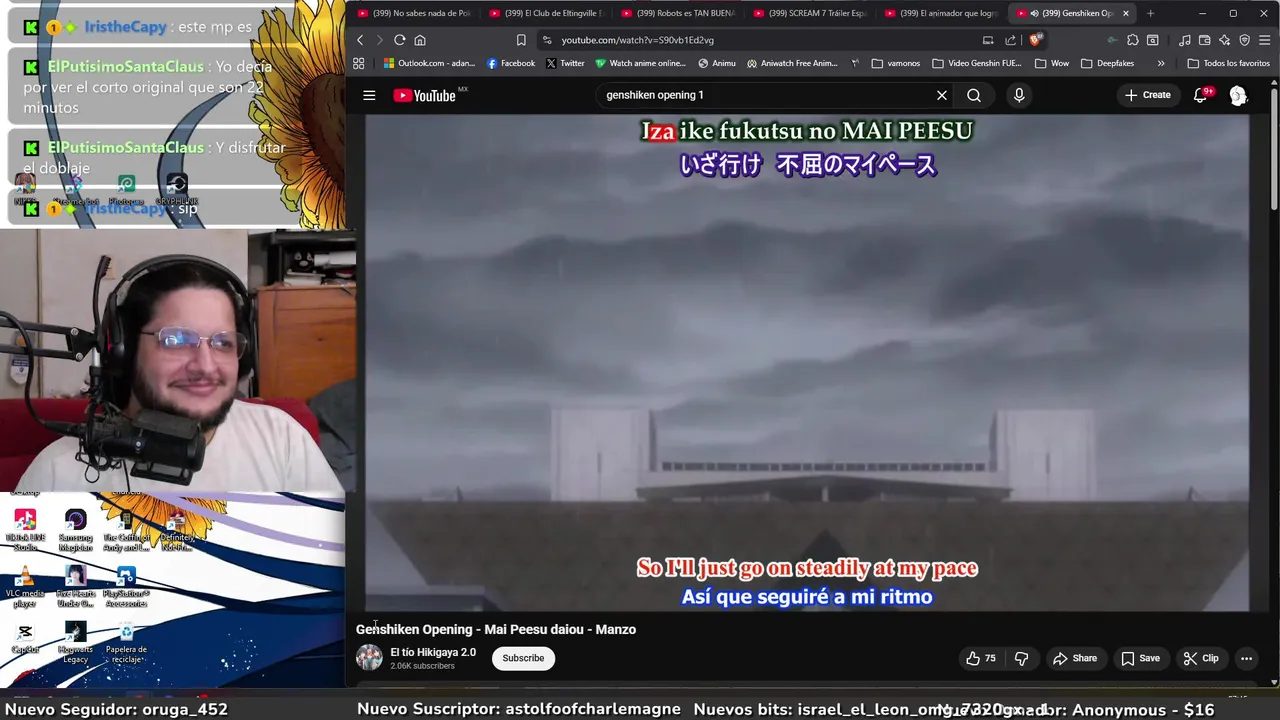The width and height of the screenshot is (1280, 720).
Task: Start voice search with the microphone
Action: (x=1019, y=95)
